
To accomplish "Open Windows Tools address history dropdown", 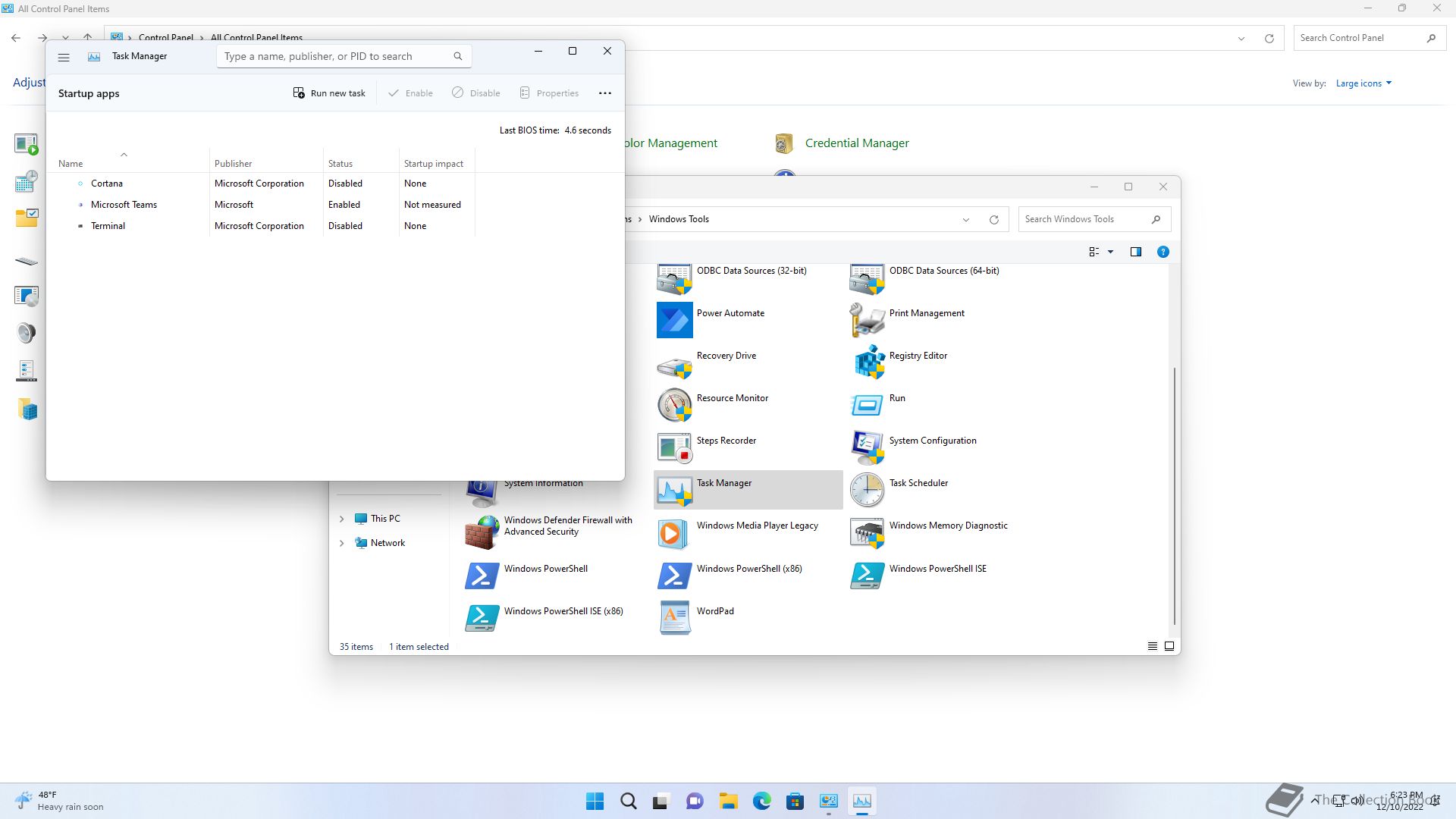I will pos(966,220).
